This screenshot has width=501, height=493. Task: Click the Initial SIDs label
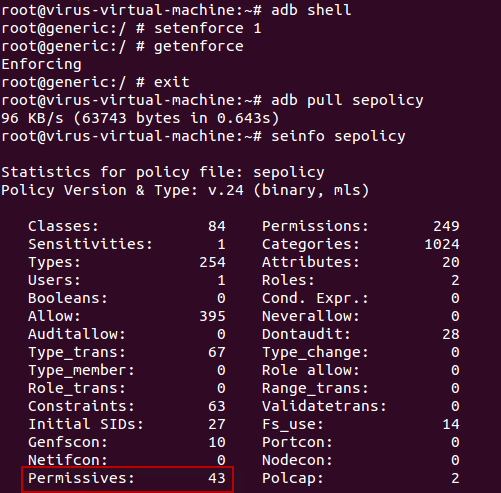pos(86,424)
